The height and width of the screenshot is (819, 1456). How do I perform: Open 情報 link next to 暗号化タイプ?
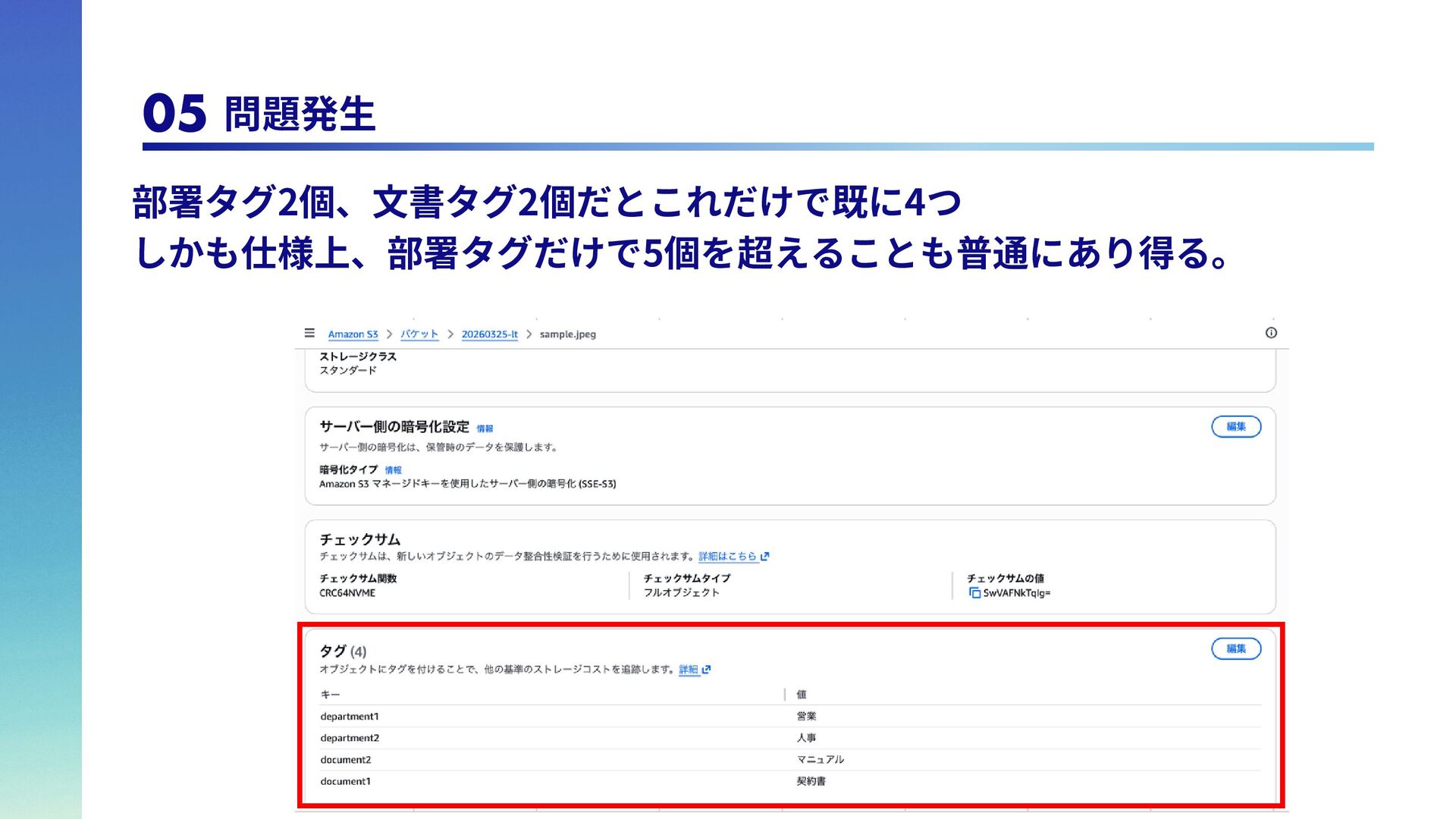pyautogui.click(x=393, y=471)
